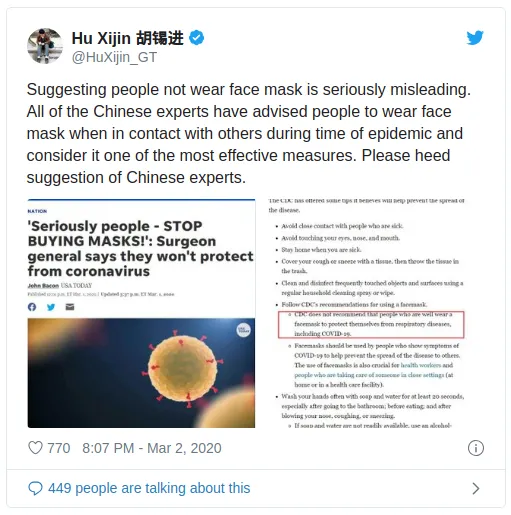Click the email envelope icon in article image
The height and width of the screenshot is (515, 511).
click(x=70, y=307)
